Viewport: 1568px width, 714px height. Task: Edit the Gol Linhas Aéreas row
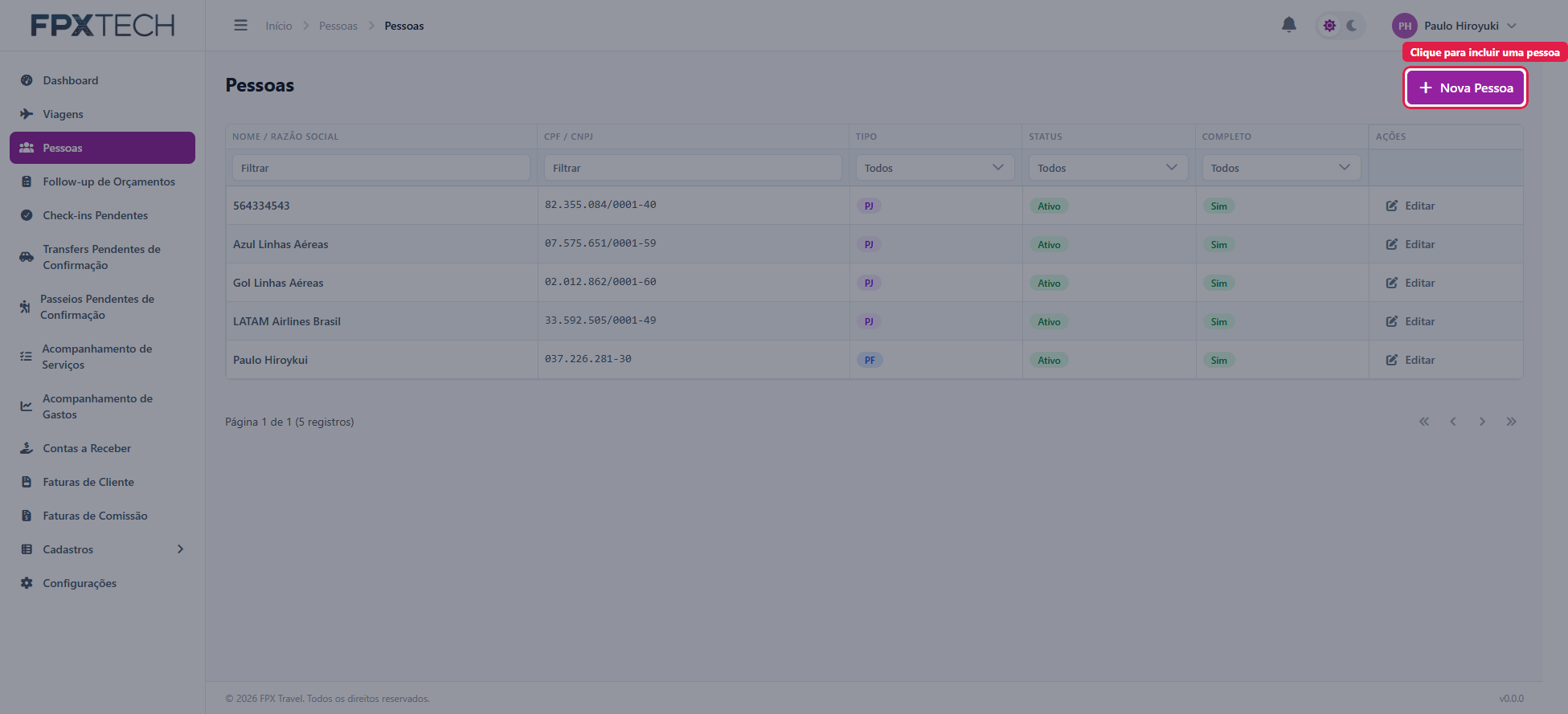pos(1410,283)
